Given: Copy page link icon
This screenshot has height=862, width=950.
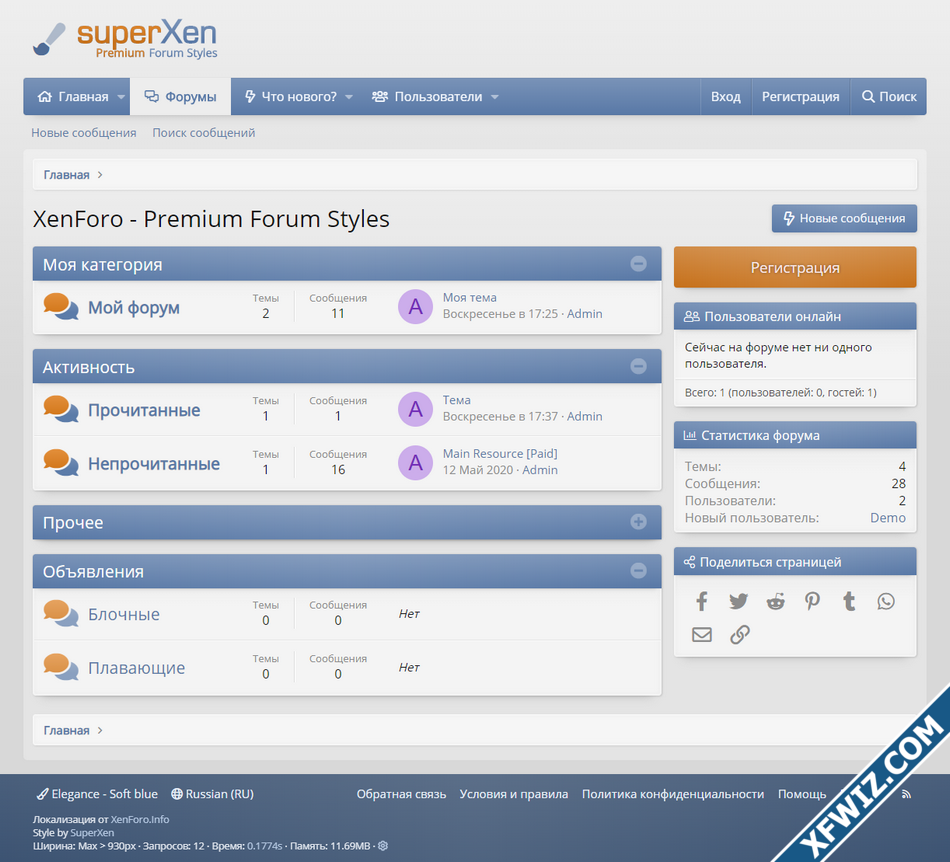Looking at the screenshot, I should pyautogui.click(x=740, y=634).
